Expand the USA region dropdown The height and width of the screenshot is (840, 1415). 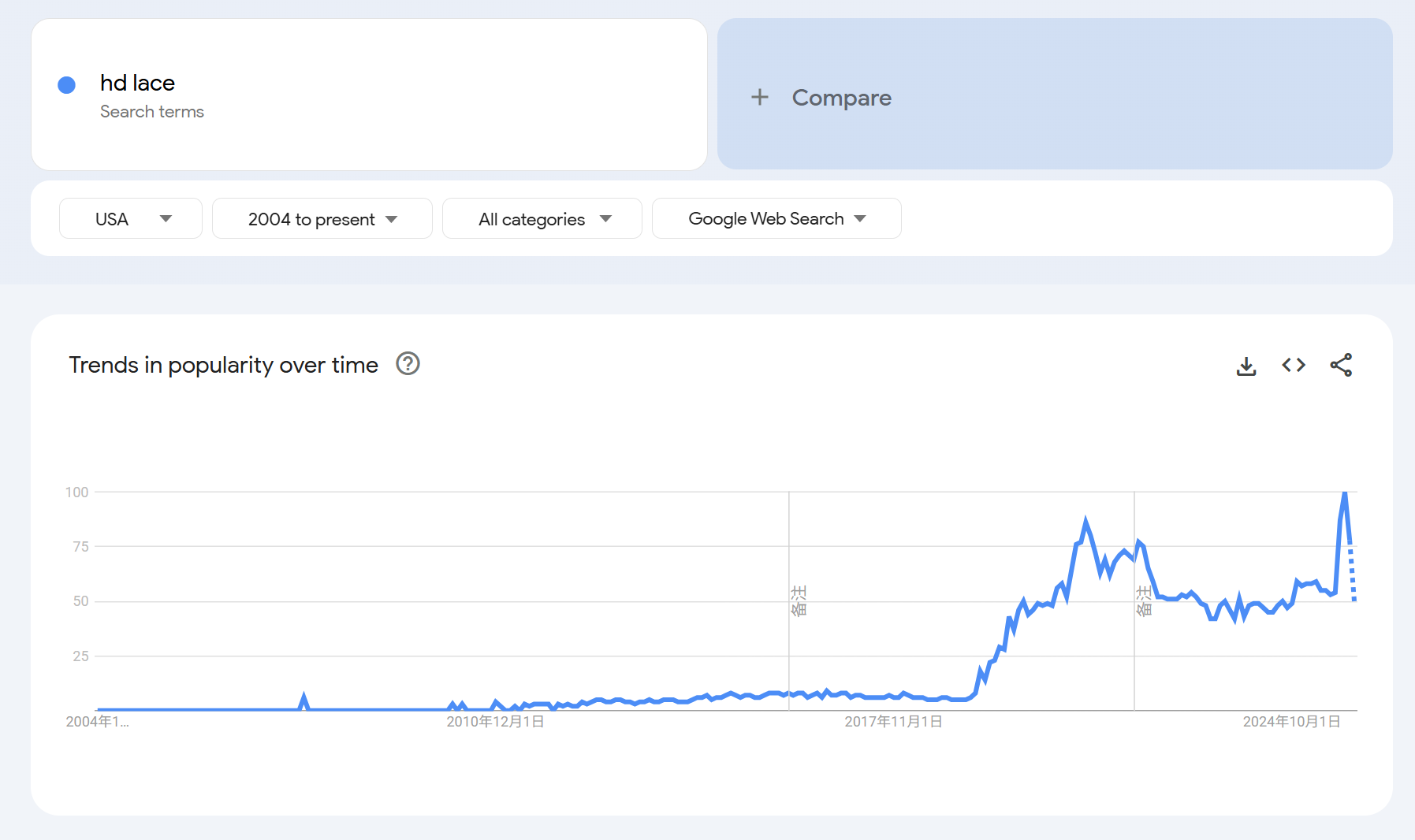click(131, 219)
